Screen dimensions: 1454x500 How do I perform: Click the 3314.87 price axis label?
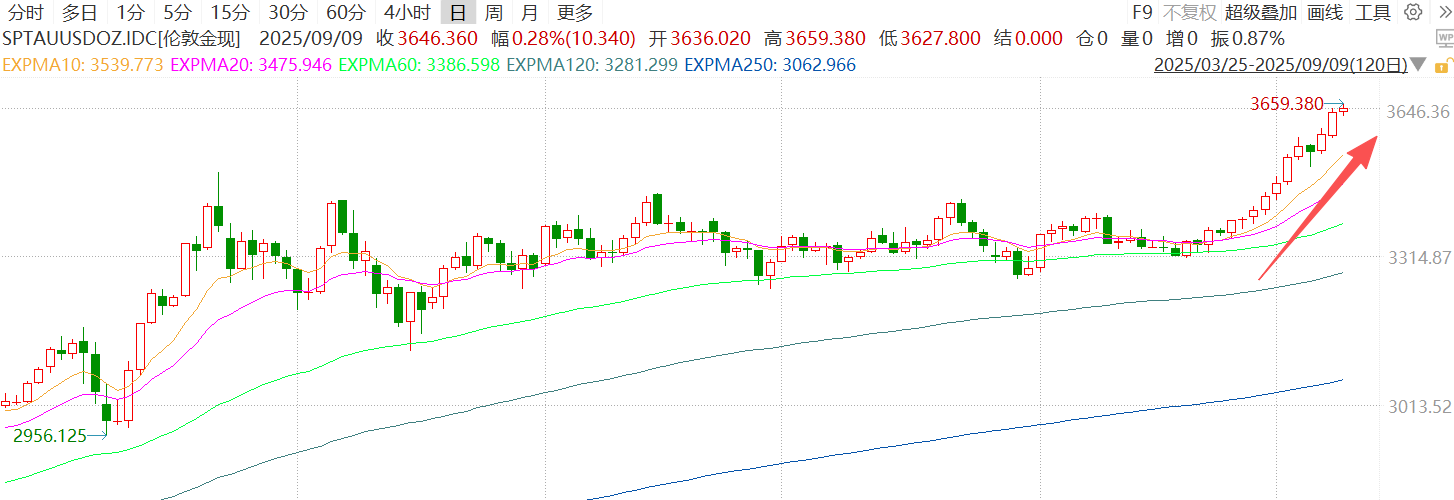coord(1418,258)
